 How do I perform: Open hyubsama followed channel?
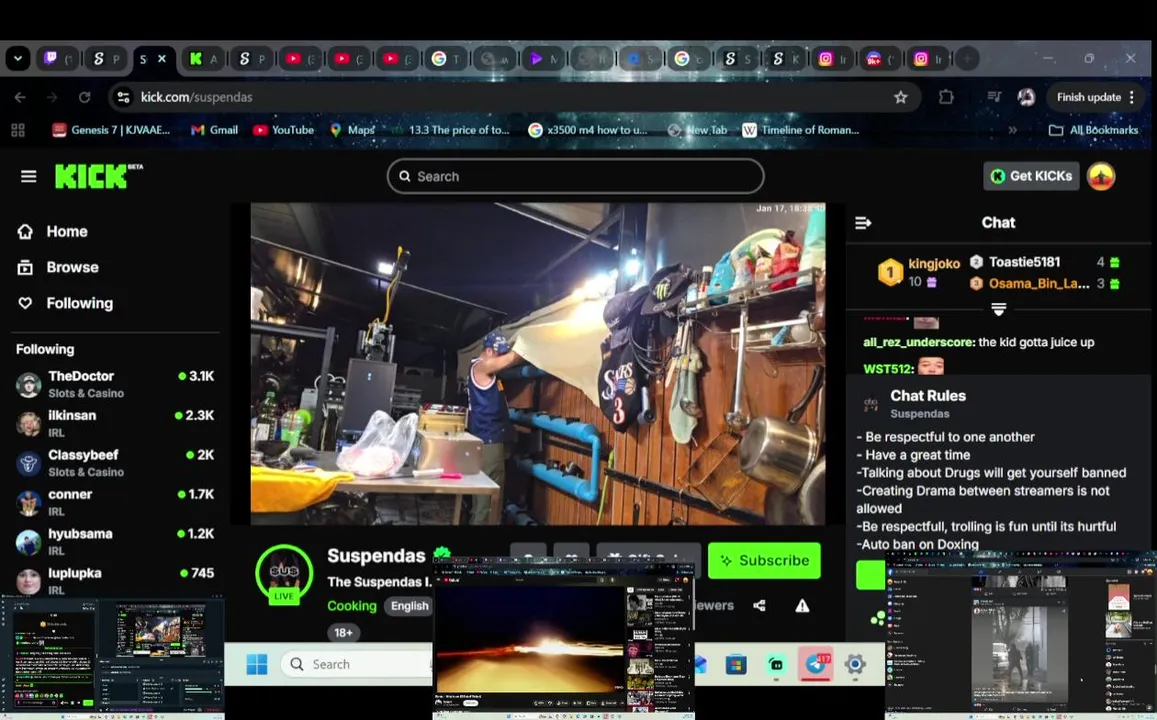[114, 541]
